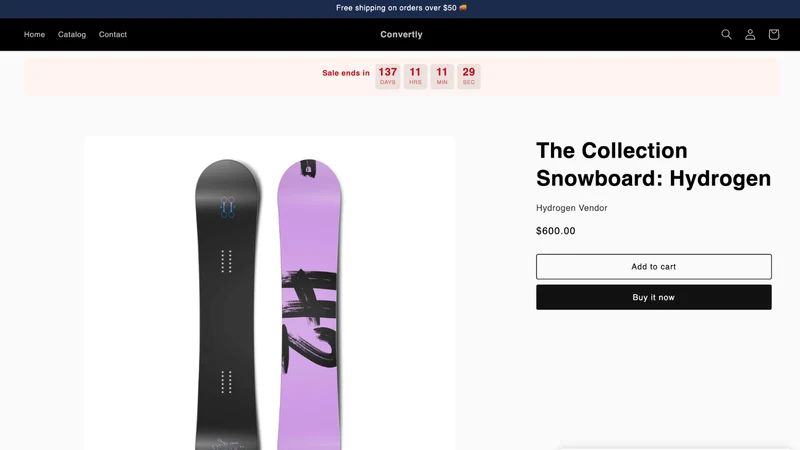Click the HRS countdown box
This screenshot has height=450, width=800.
[415, 76]
